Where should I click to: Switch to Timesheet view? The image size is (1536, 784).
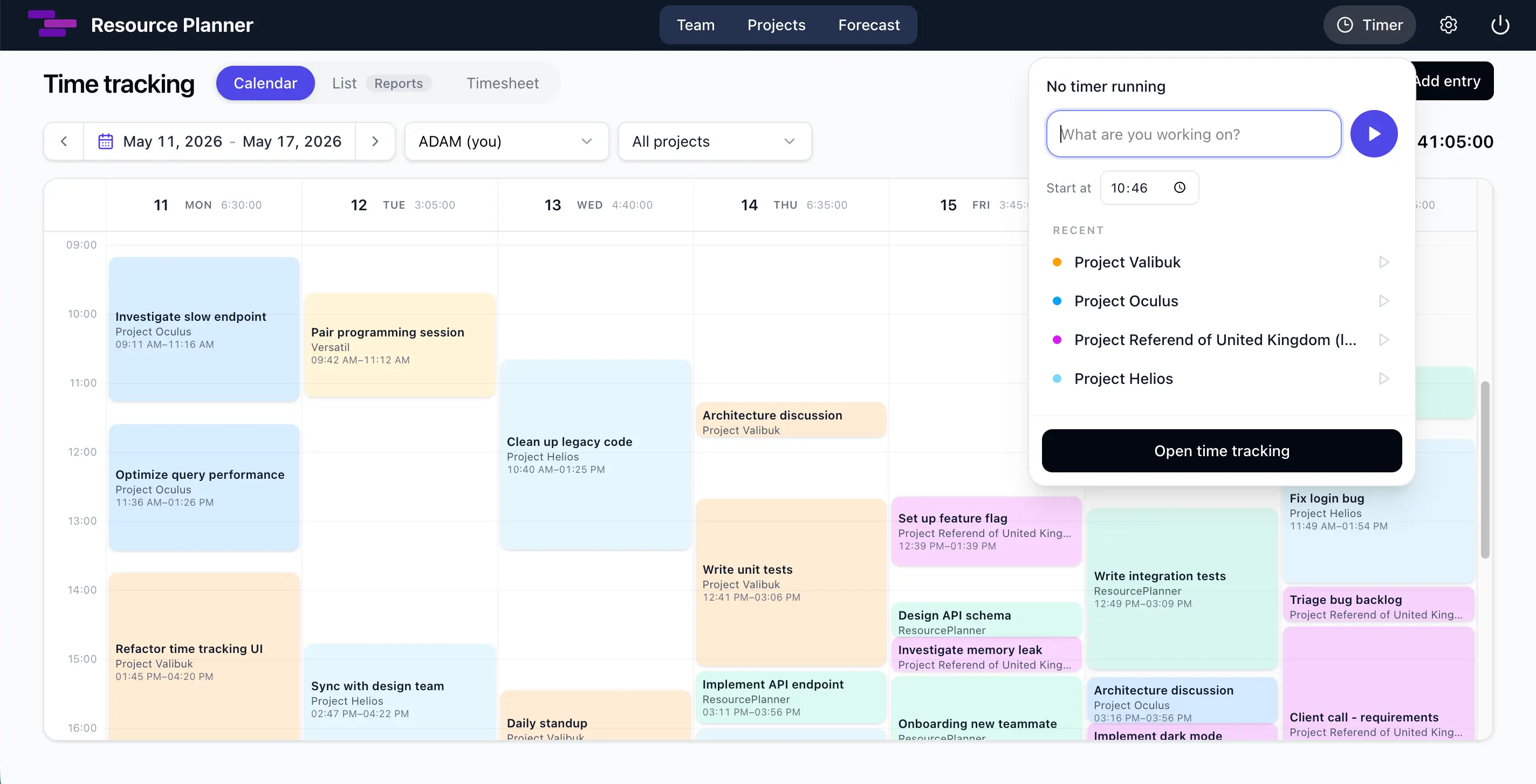point(503,83)
